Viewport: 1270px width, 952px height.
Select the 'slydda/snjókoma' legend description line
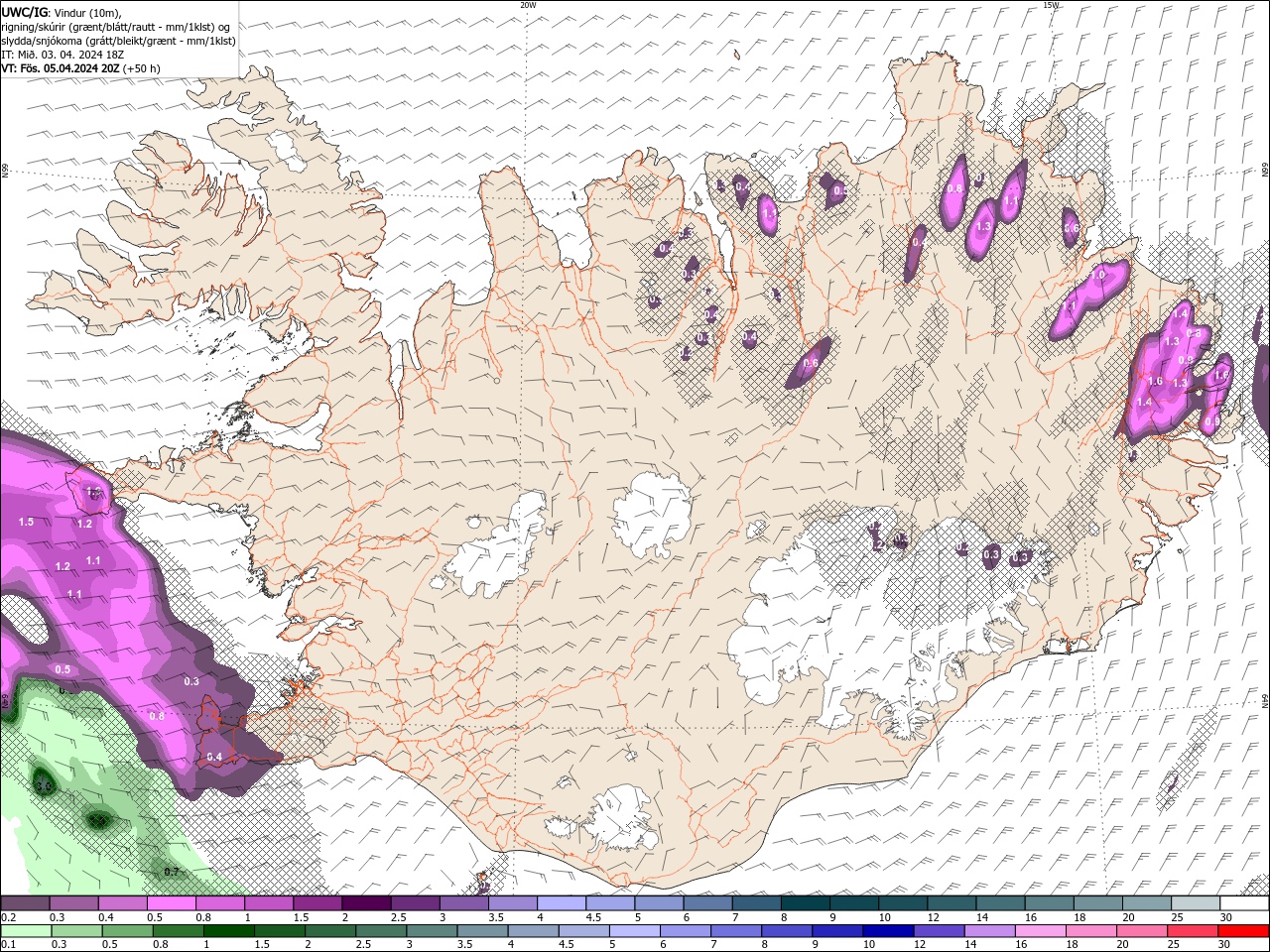[119, 41]
